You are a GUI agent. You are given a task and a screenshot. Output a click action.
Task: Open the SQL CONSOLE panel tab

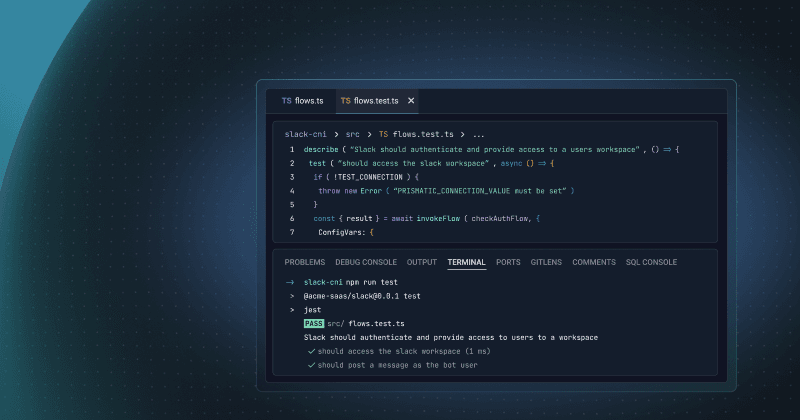tap(652, 262)
